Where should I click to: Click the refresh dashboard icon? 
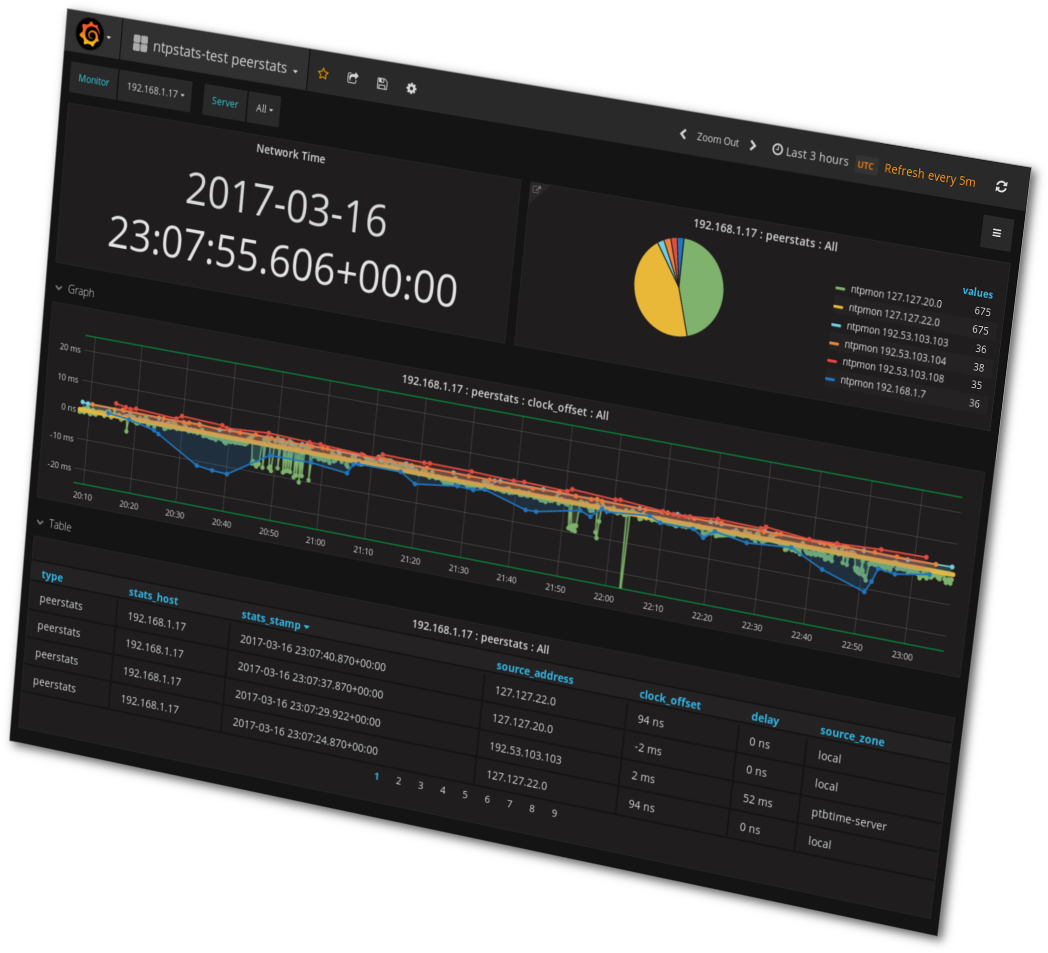1001,186
